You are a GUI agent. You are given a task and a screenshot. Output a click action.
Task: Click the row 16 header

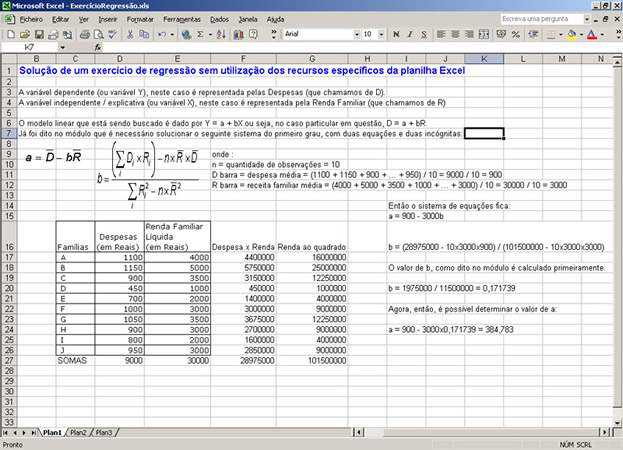click(x=8, y=245)
